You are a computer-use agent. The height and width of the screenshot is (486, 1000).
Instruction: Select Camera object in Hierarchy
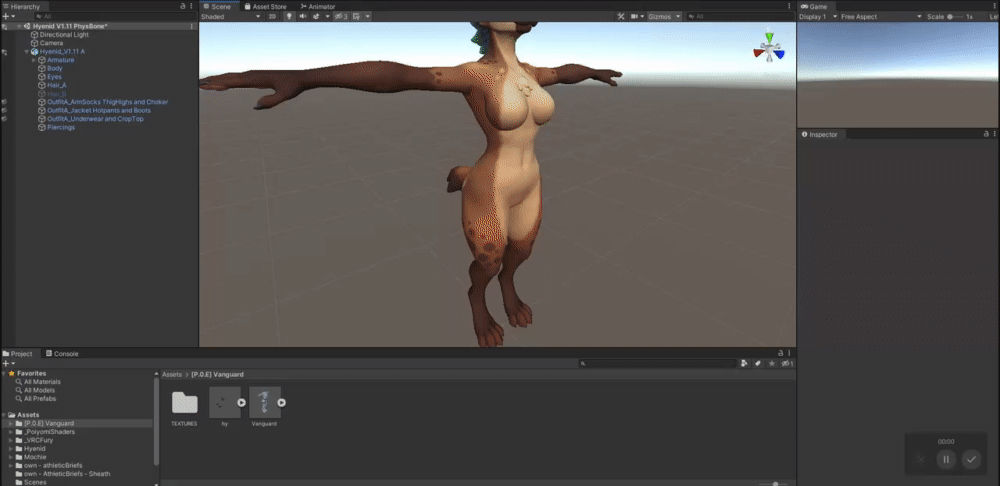[51, 43]
